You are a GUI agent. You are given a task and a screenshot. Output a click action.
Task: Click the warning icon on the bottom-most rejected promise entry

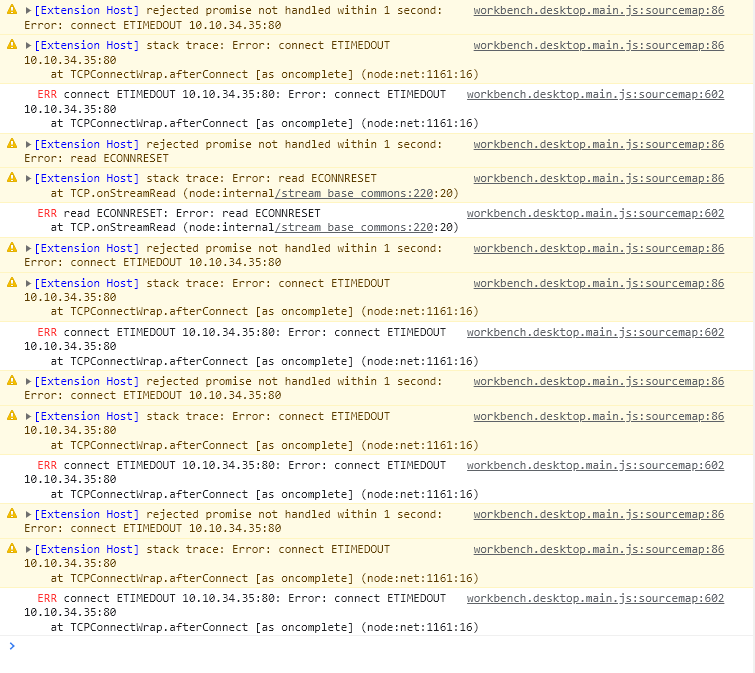[x=12, y=514]
